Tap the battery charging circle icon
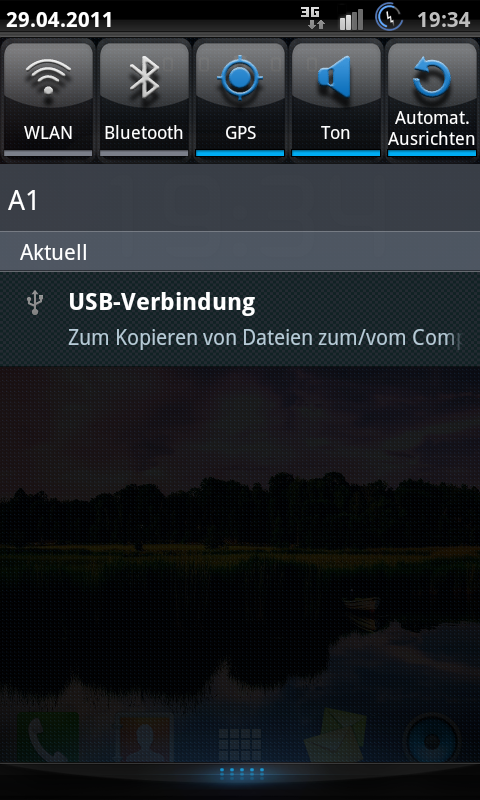480x800 pixels. coord(389,18)
